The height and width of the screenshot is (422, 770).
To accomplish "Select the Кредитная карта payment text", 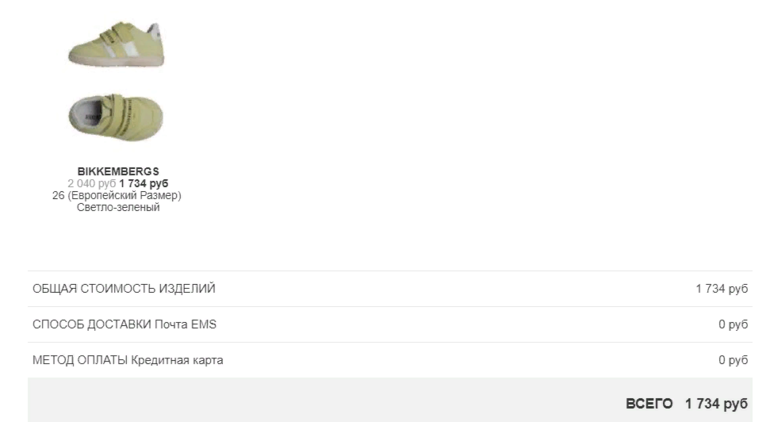I will point(177,360).
